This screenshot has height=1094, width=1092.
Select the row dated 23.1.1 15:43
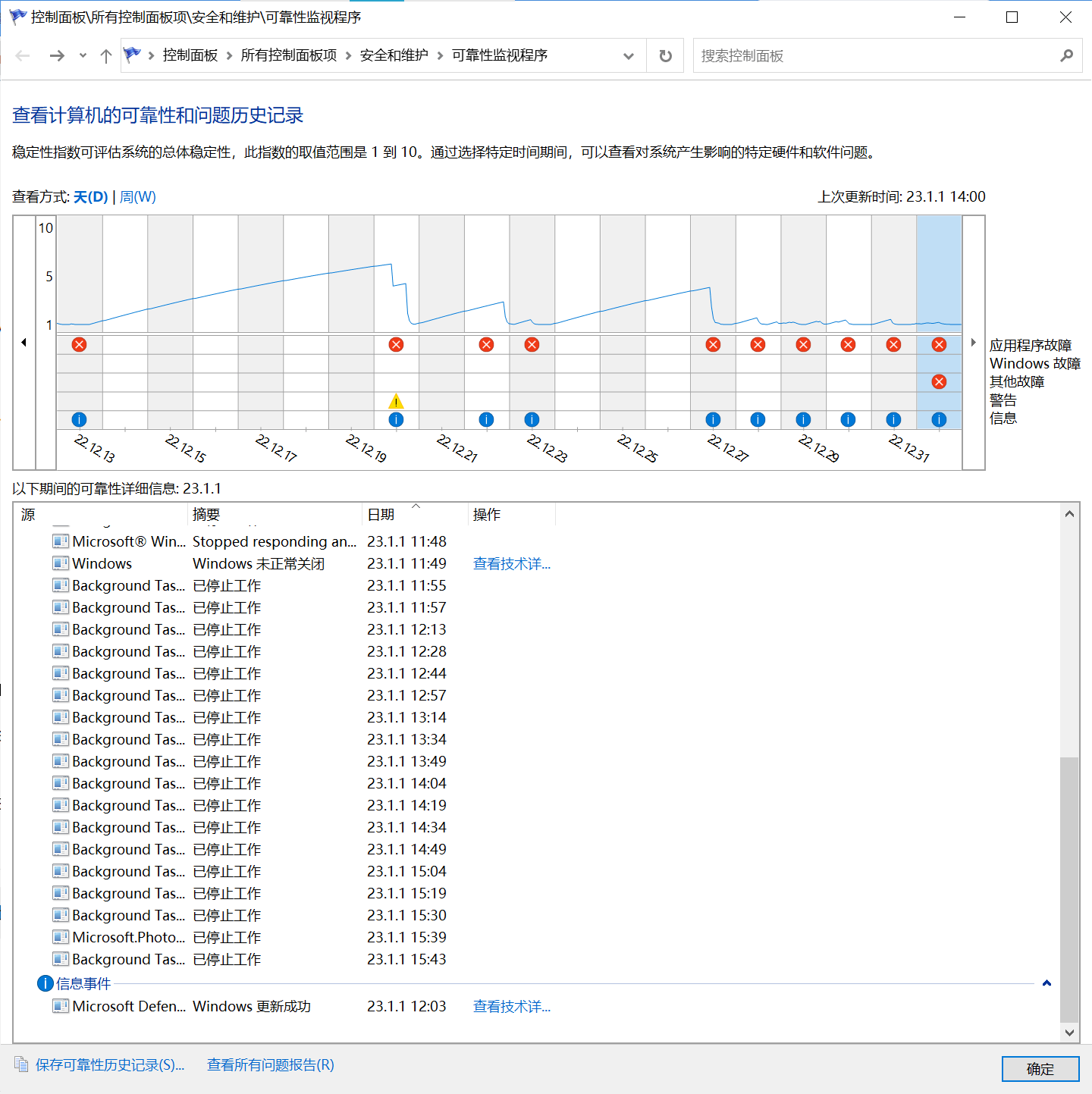click(303, 959)
